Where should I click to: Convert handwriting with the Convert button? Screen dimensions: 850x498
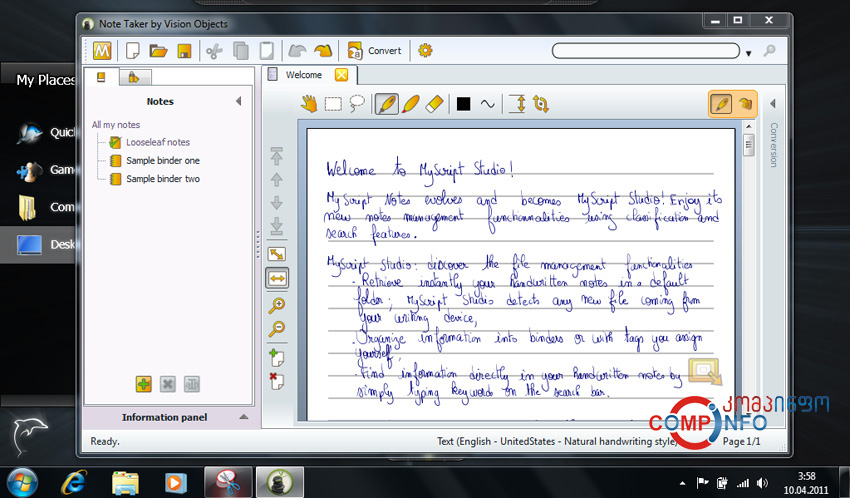point(374,51)
